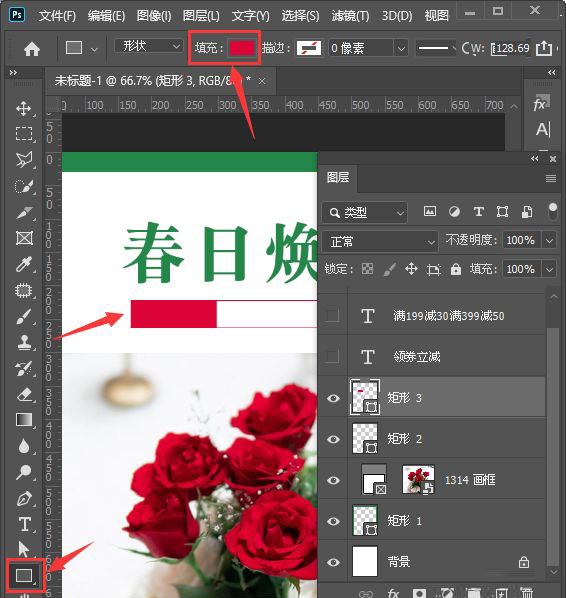This screenshot has height=598, width=566.
Task: Open the layers panel flyout menu
Action: [x=550, y=178]
